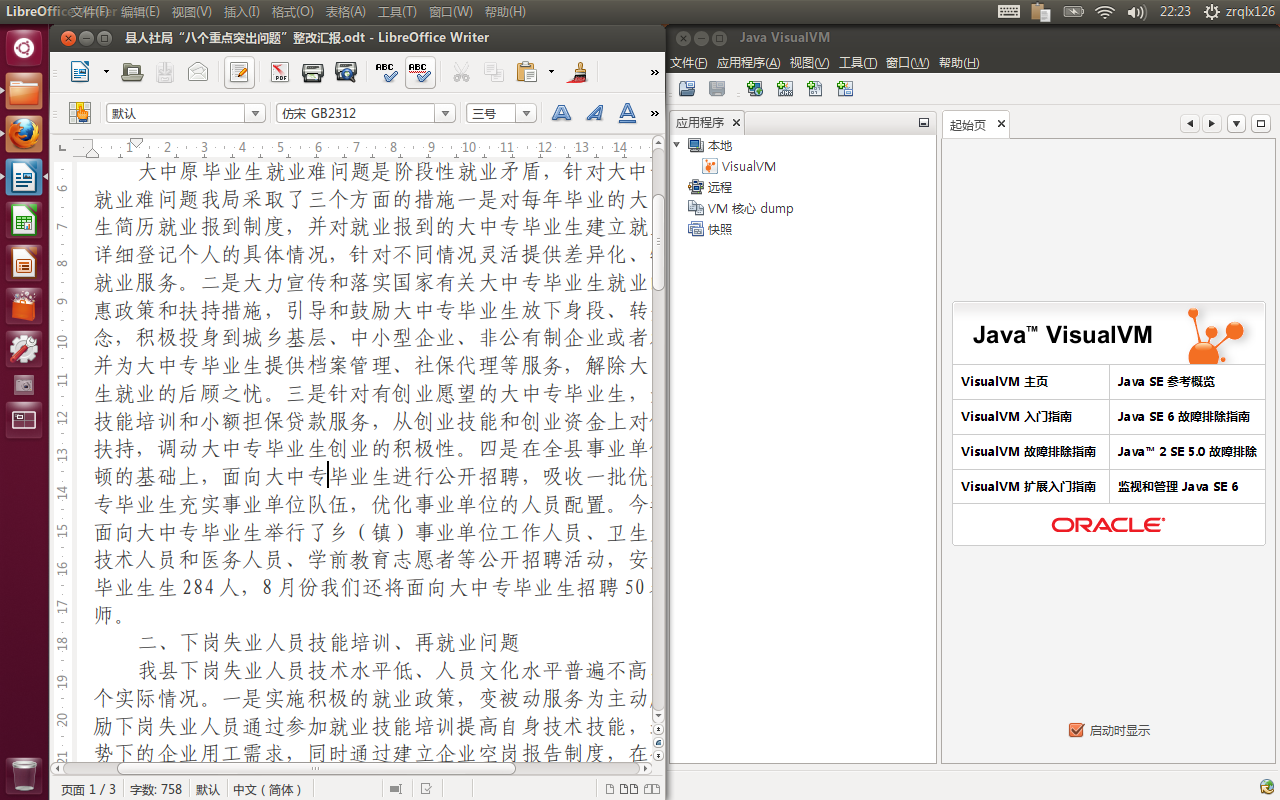Collapse the 本地 tree node arrow
Image resolution: width=1280 pixels, height=800 pixels.
pyautogui.click(x=678, y=145)
